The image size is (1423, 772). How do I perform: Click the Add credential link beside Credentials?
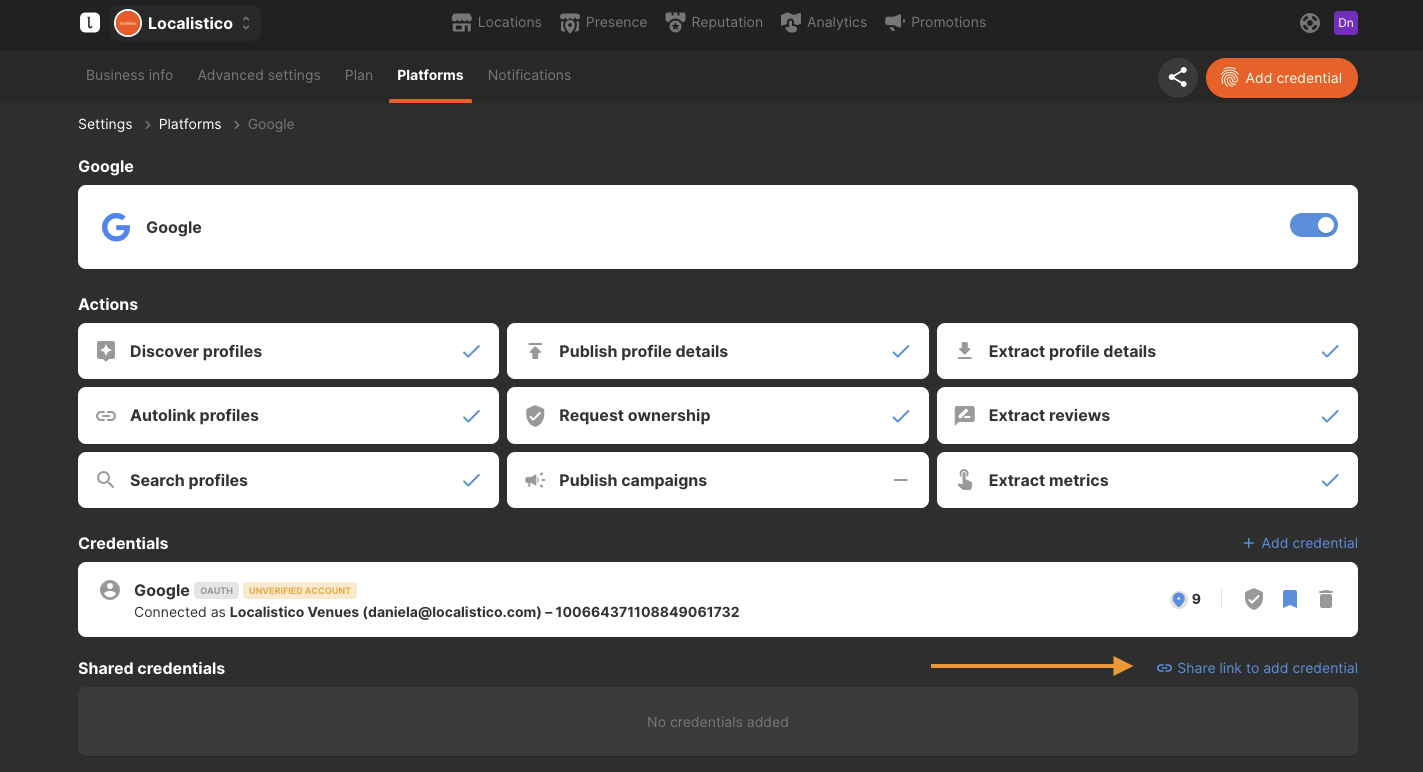pyautogui.click(x=1300, y=543)
